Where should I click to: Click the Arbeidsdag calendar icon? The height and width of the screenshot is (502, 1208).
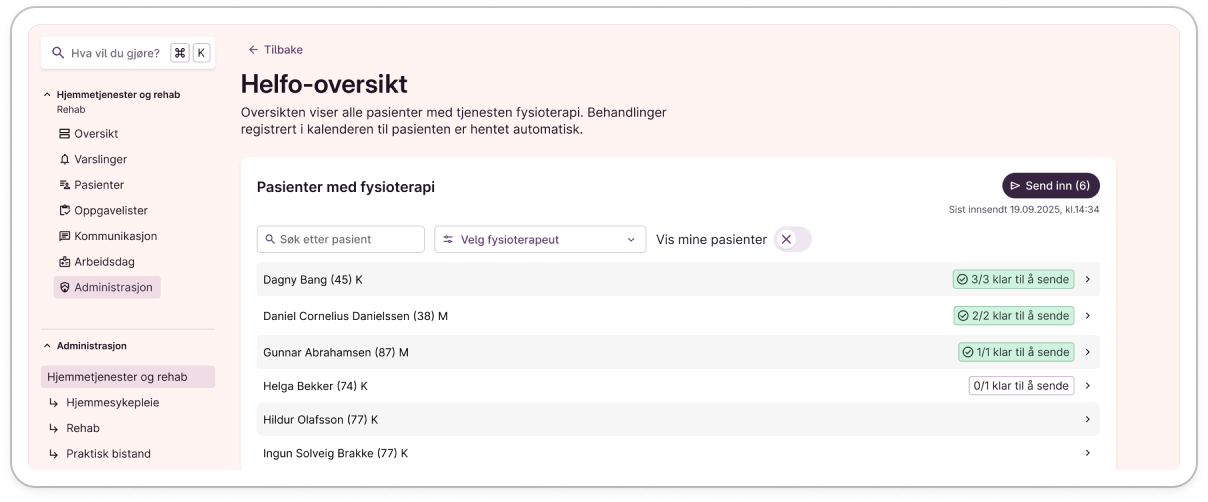click(65, 262)
